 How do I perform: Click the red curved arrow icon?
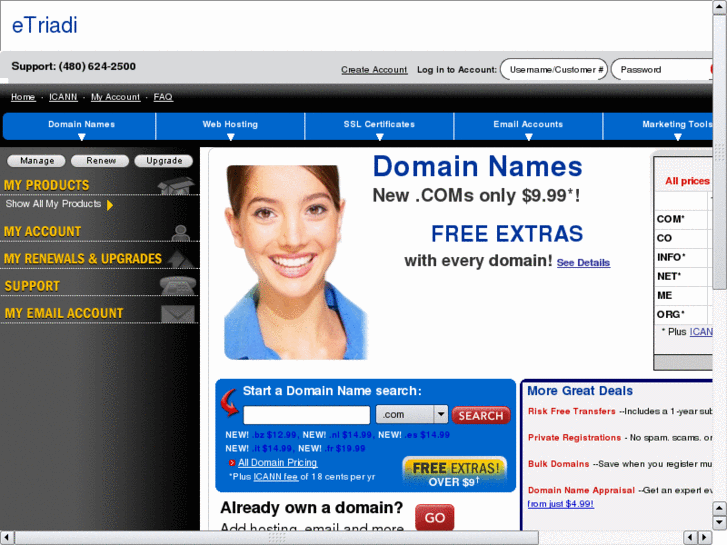coord(230,402)
